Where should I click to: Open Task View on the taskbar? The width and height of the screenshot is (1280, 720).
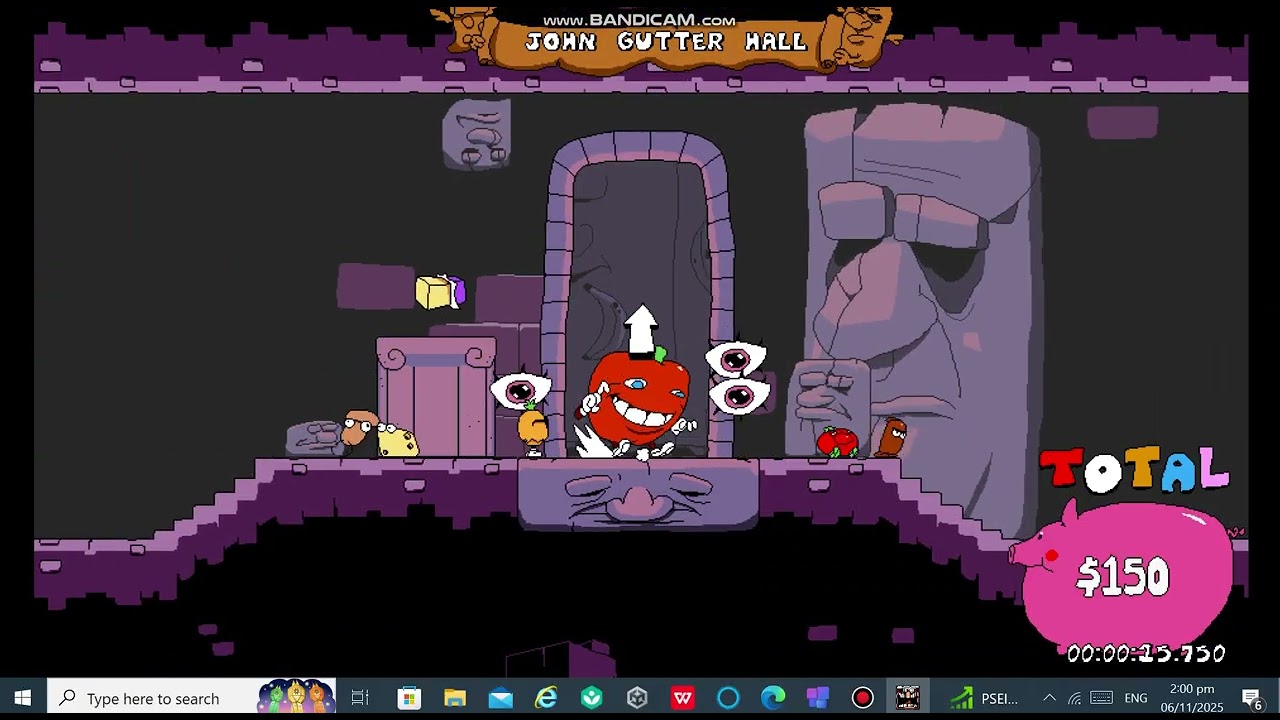360,698
